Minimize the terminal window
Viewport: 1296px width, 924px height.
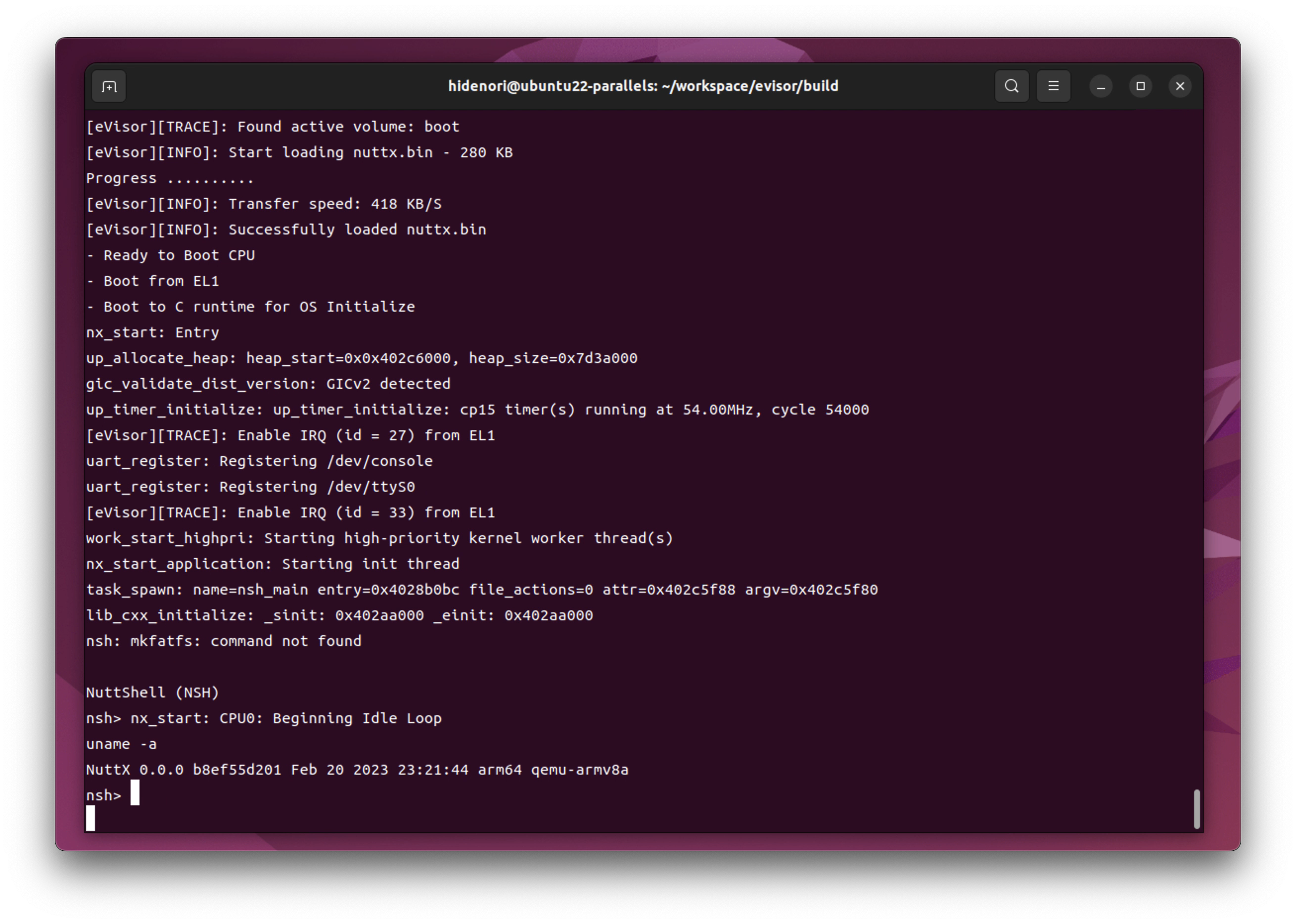pyautogui.click(x=1101, y=86)
